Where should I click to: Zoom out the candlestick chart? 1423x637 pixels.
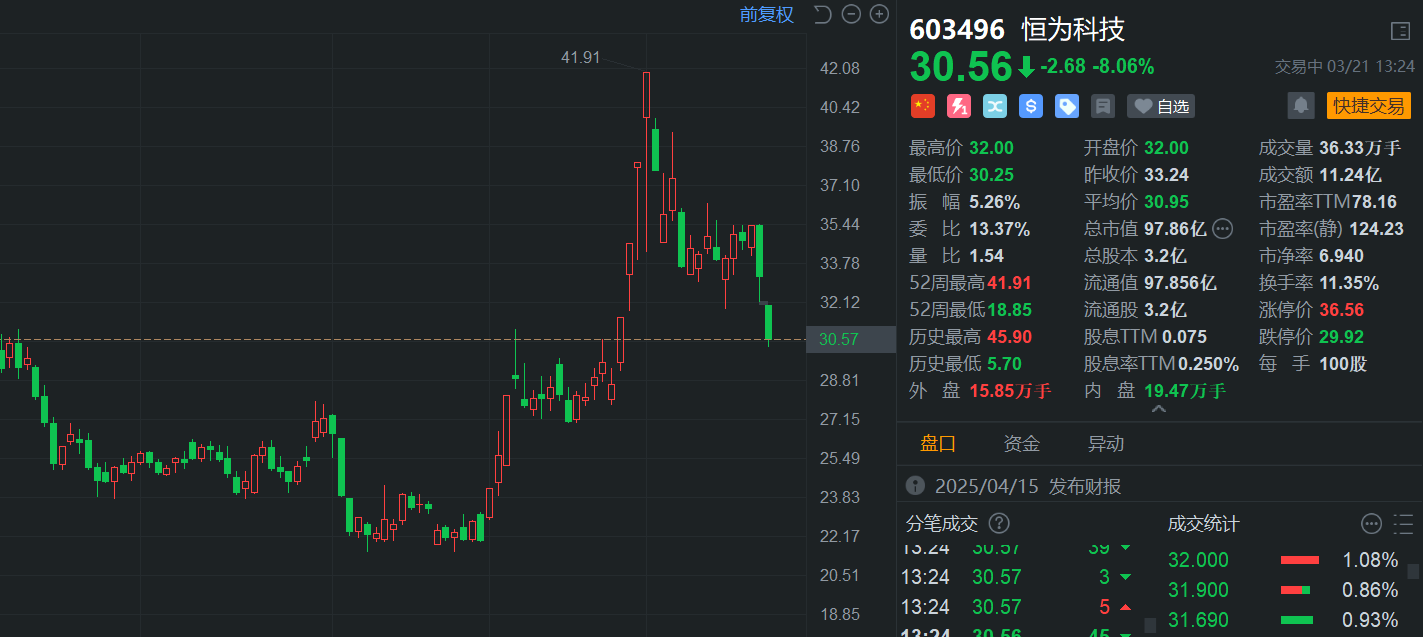point(851,14)
